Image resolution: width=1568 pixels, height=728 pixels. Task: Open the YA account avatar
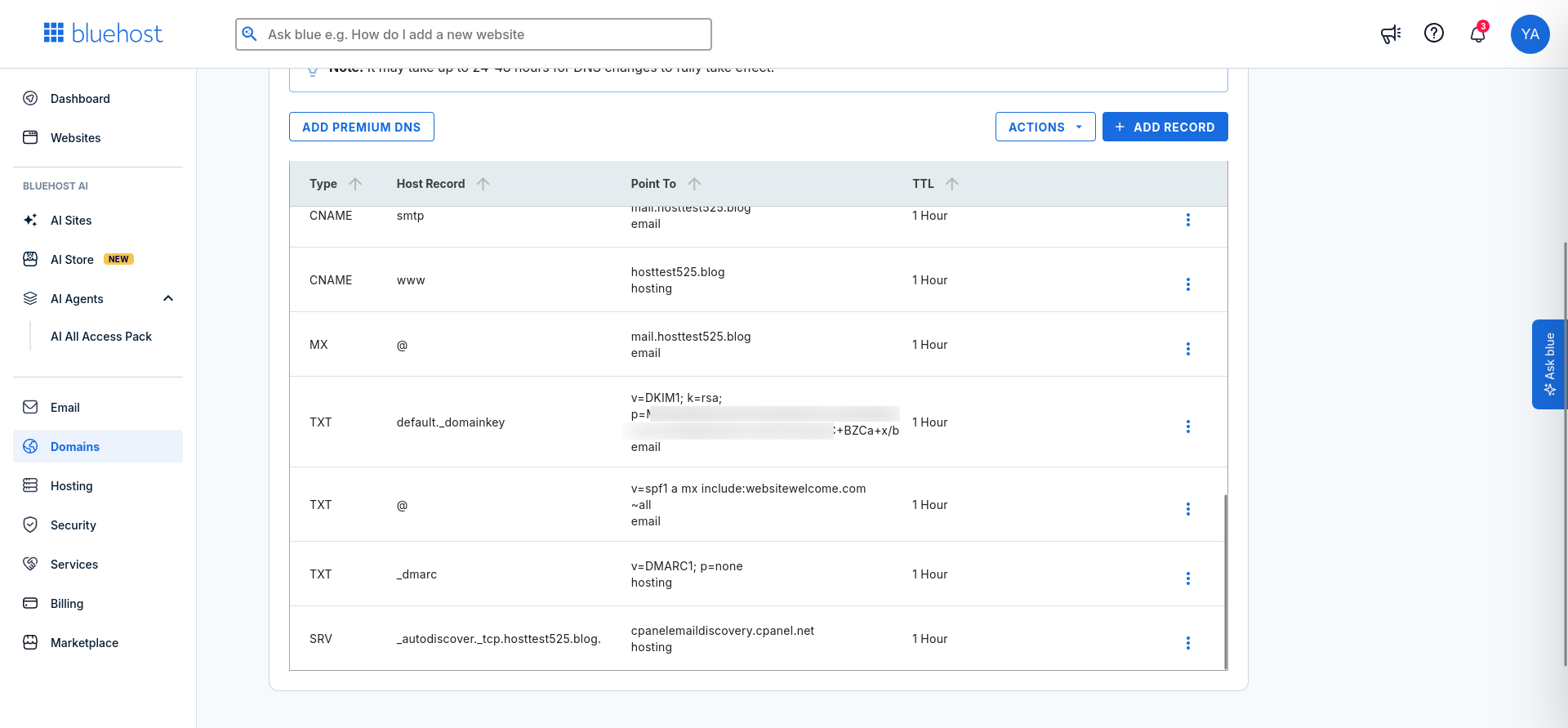(1530, 34)
